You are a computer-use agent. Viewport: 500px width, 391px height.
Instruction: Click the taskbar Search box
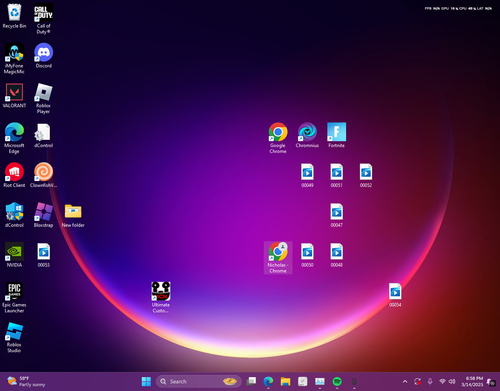point(198,381)
